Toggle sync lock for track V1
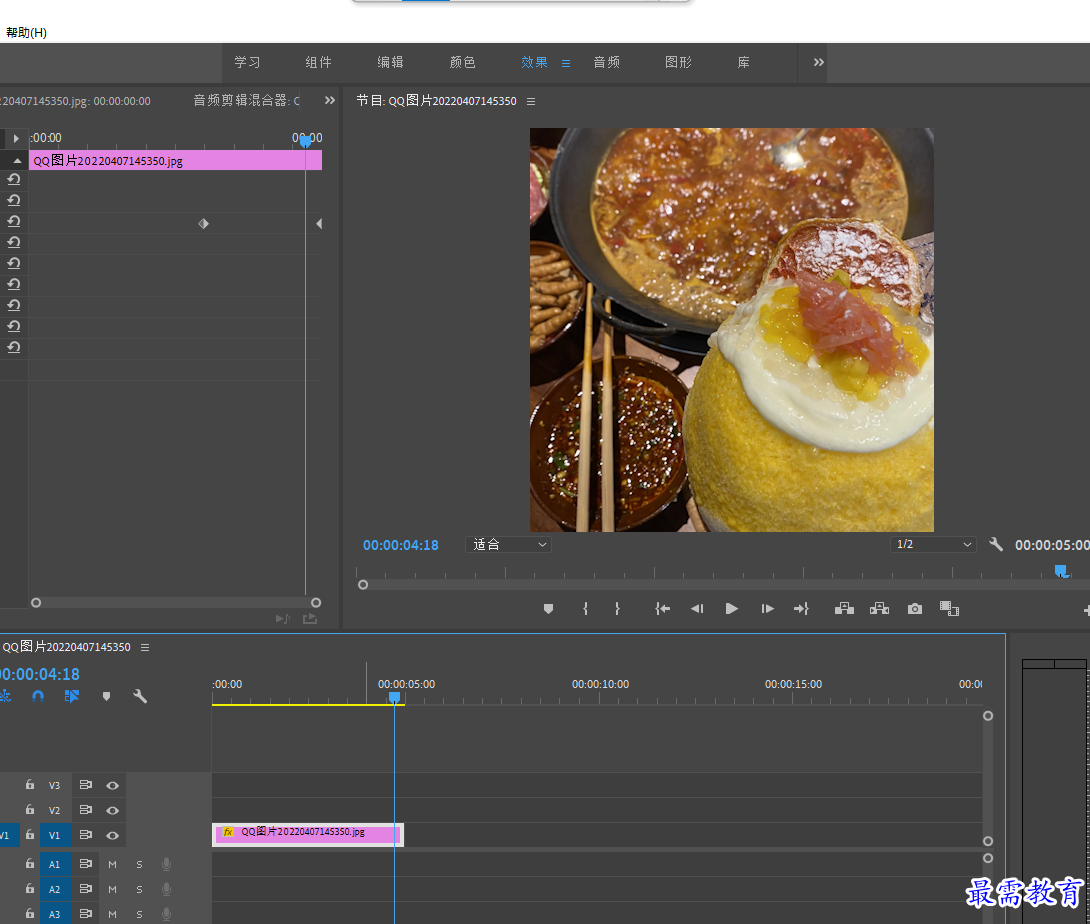Screen dimensions: 1090x924 [86, 835]
